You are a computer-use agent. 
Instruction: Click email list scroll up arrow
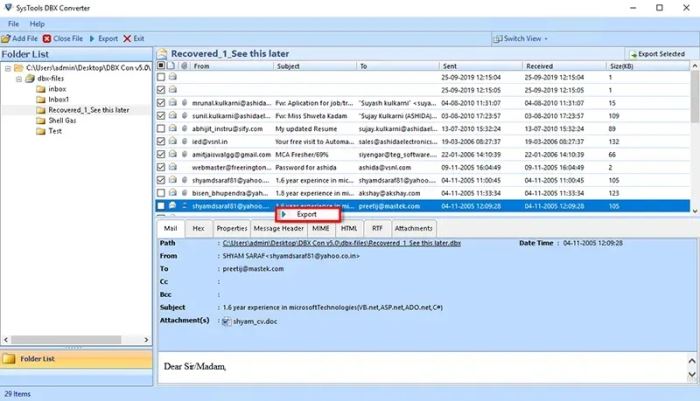(x=695, y=66)
